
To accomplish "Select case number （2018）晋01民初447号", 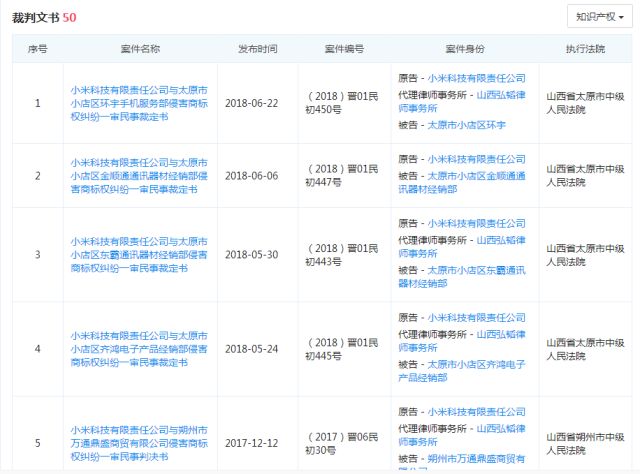I will point(342,176).
